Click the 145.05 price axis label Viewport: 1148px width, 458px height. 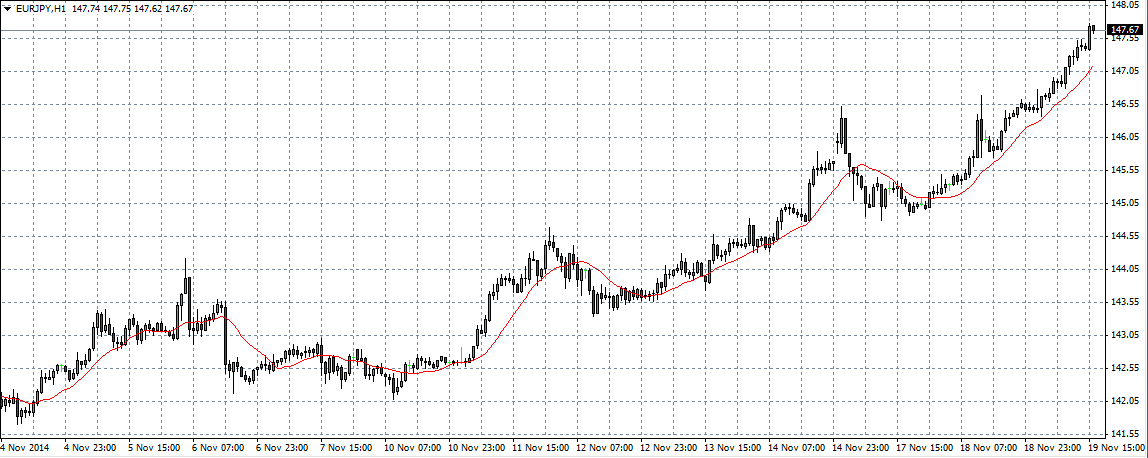pyautogui.click(x=1124, y=203)
